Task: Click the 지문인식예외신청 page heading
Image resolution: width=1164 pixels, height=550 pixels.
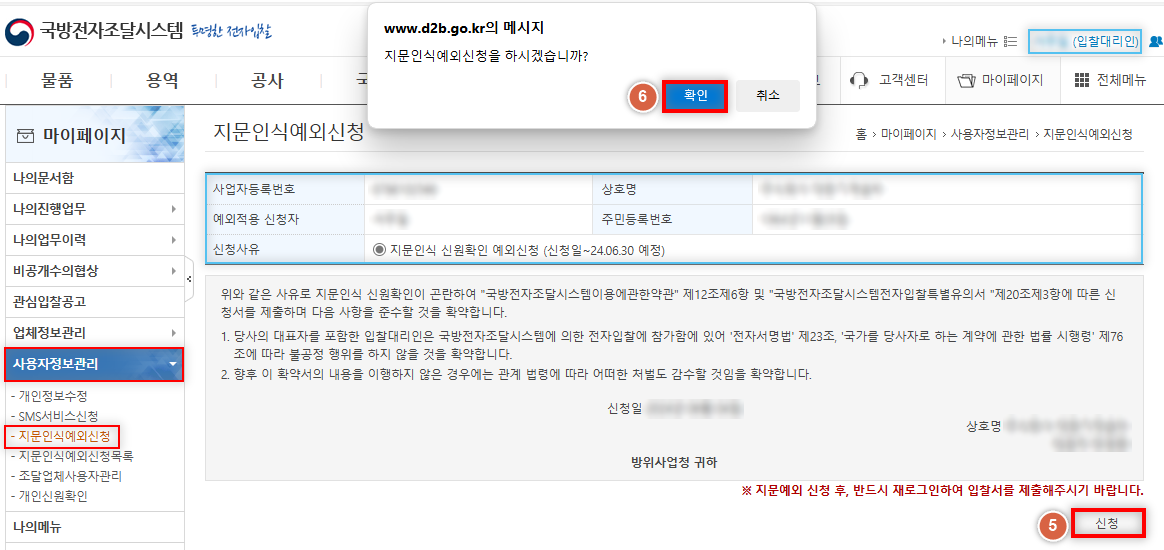Action: coord(289,132)
